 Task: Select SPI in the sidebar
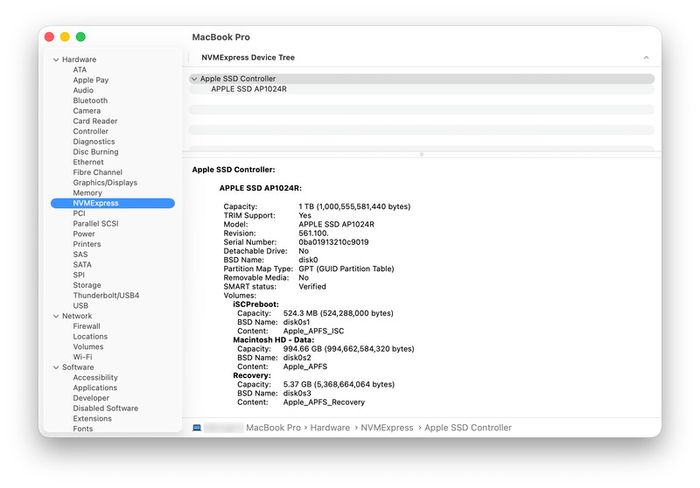coord(79,275)
